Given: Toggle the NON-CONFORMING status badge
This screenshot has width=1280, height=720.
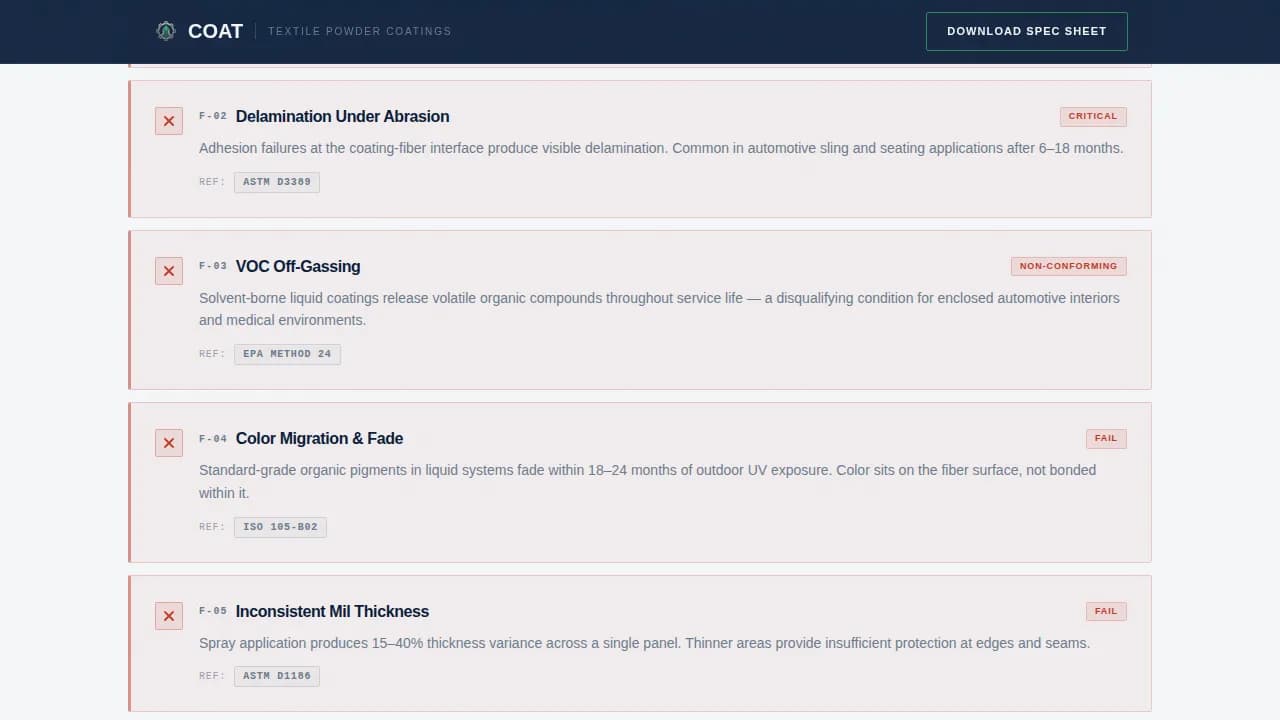Looking at the screenshot, I should (x=1068, y=266).
